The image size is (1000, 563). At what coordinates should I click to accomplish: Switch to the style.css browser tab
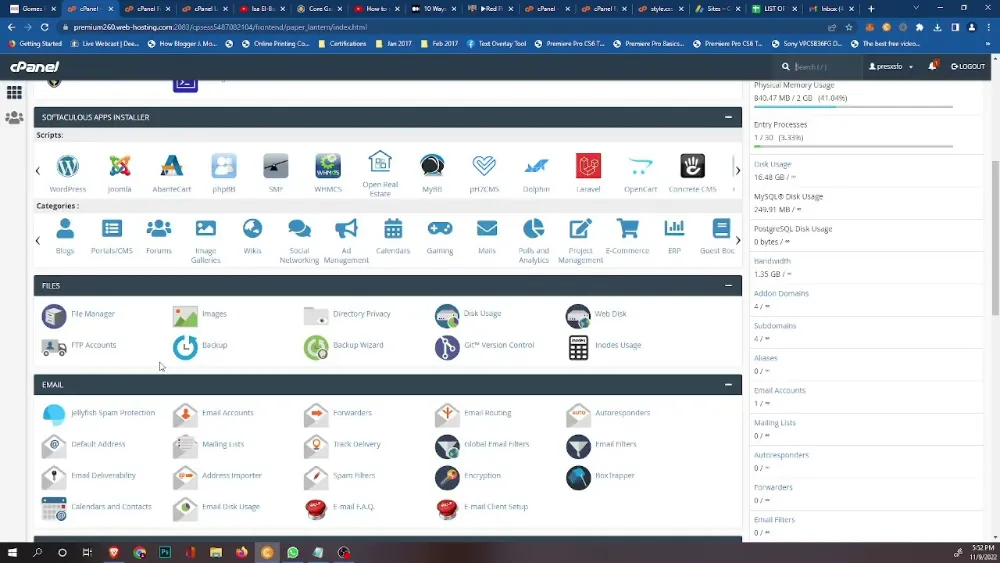click(661, 9)
